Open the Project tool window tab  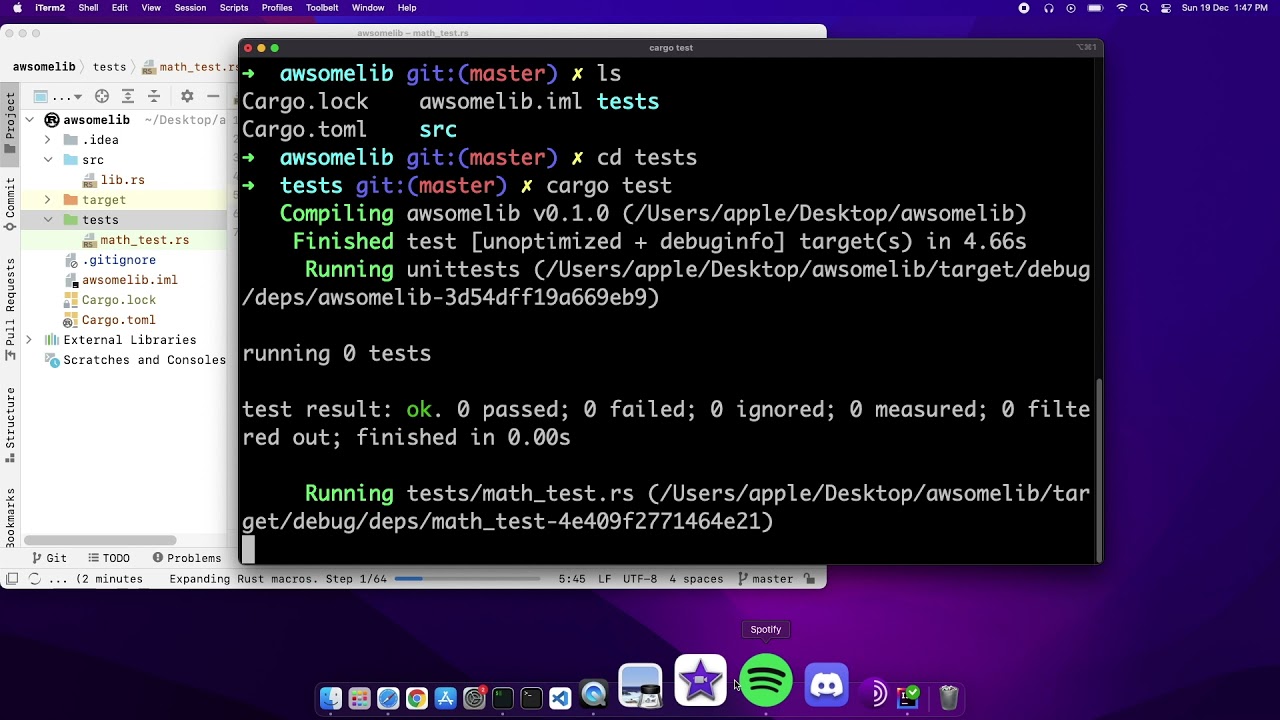[x=10, y=123]
